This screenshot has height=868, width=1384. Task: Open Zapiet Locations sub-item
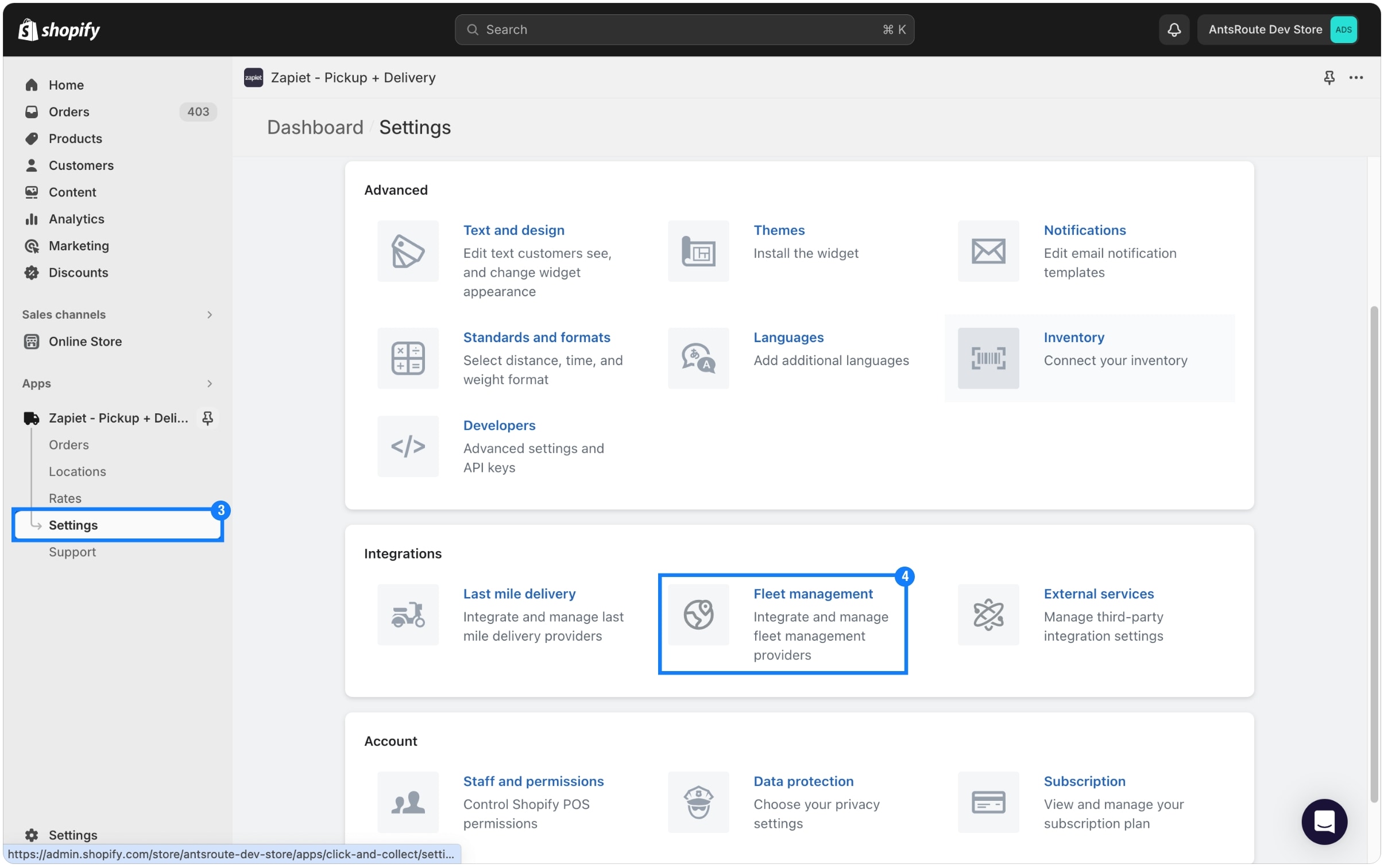(x=77, y=471)
